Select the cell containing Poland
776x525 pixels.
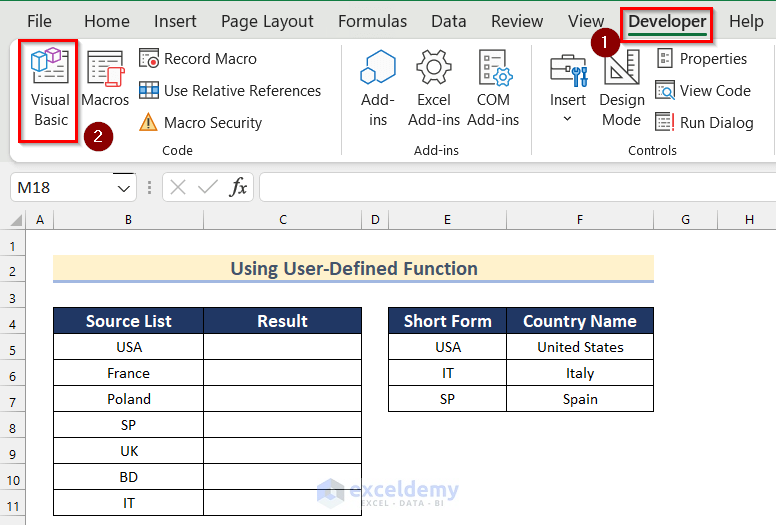point(128,399)
